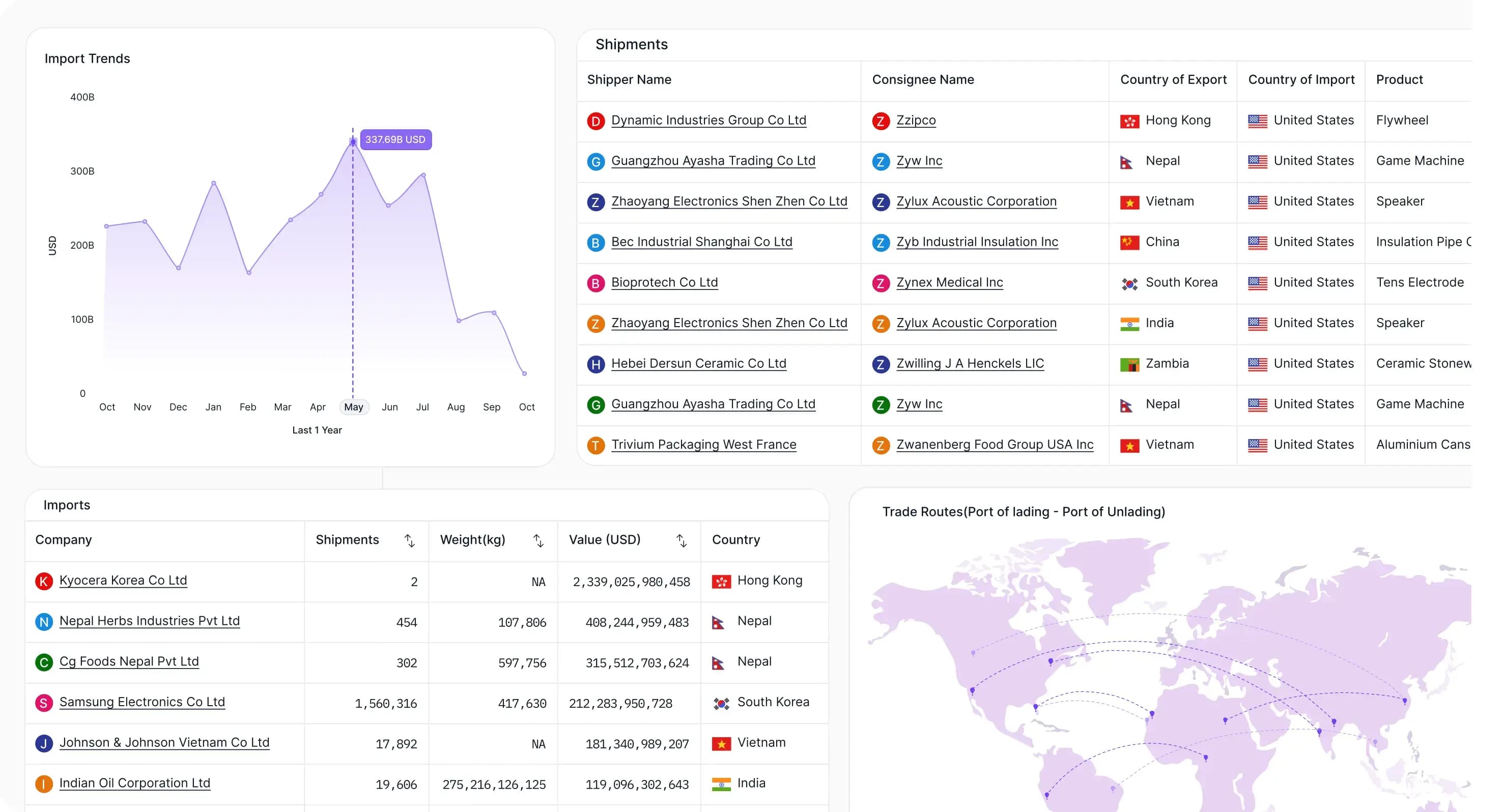
Task: Click the Jul data point on chart
Action: pyautogui.click(x=423, y=175)
